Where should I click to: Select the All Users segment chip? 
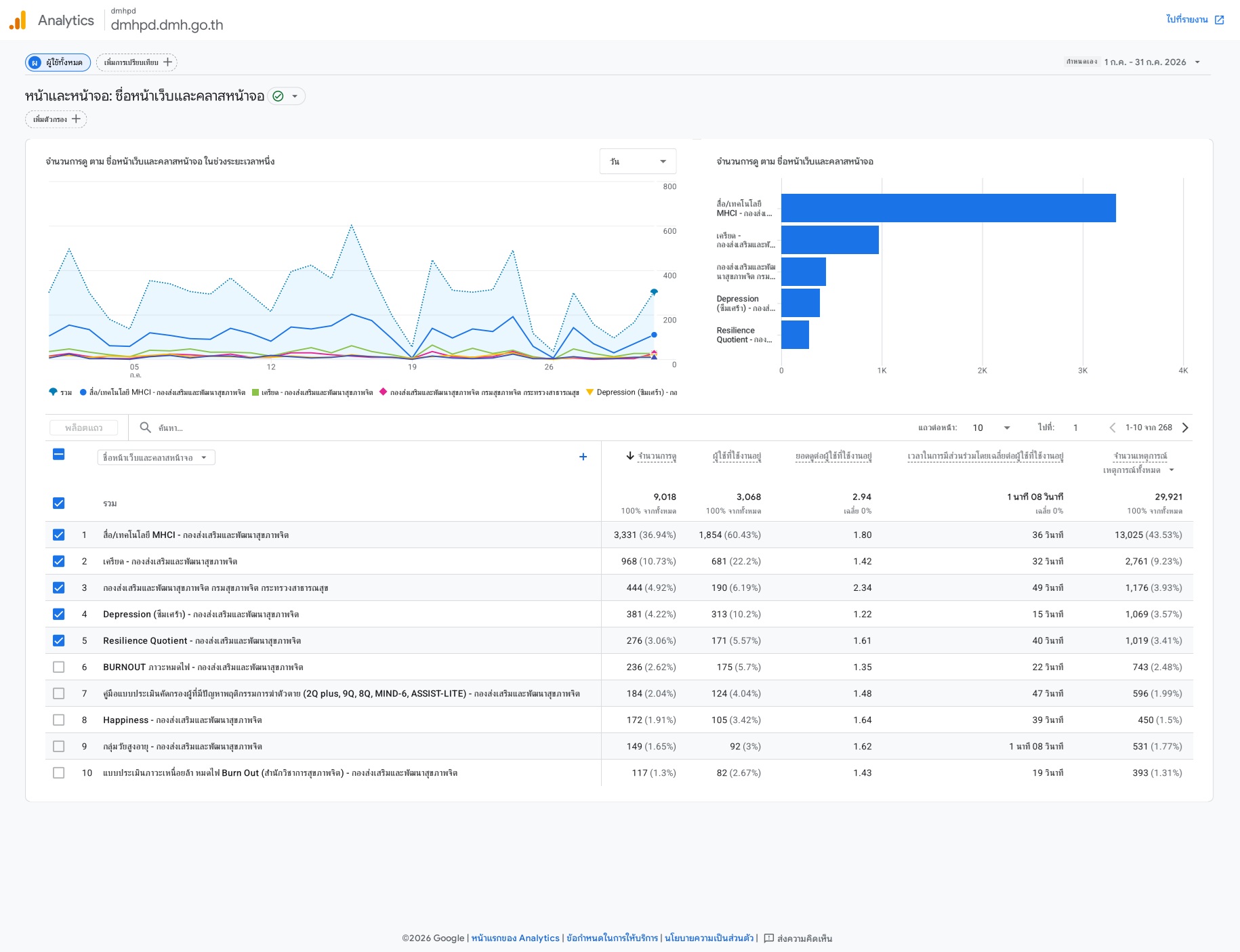(58, 62)
